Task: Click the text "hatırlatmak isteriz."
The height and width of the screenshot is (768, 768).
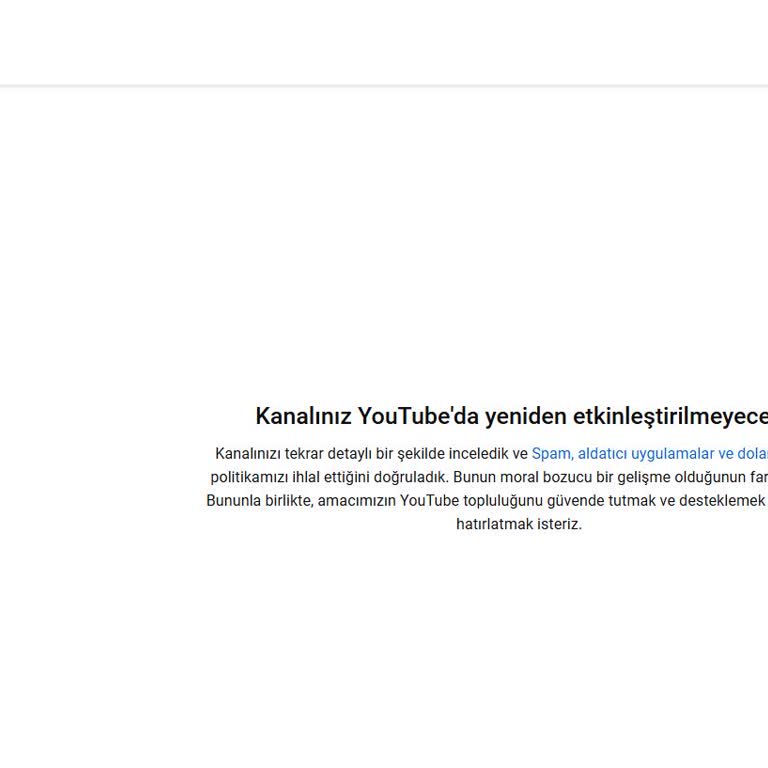Action: (519, 524)
